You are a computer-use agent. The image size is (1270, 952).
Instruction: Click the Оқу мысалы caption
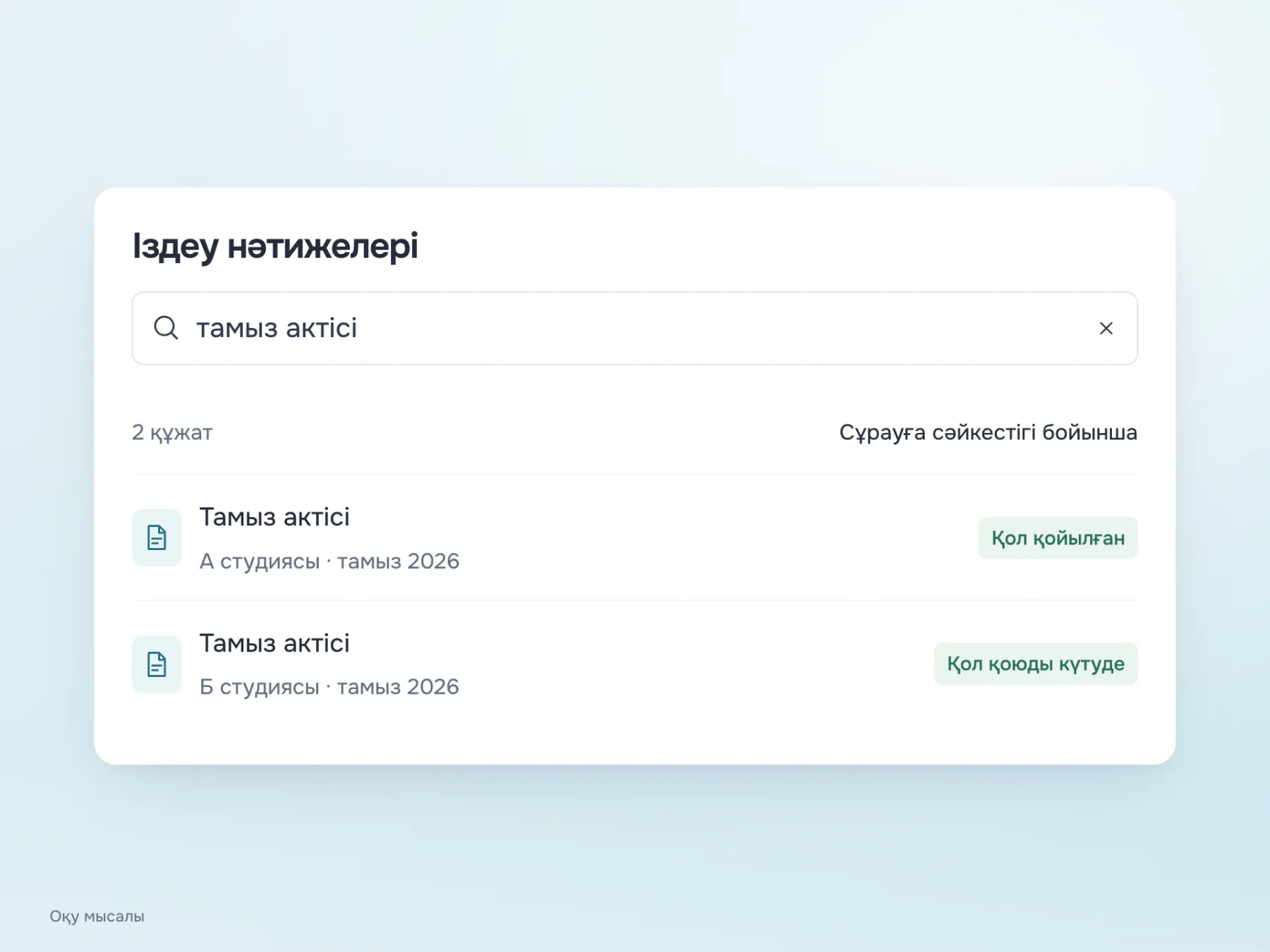pyautogui.click(x=97, y=916)
